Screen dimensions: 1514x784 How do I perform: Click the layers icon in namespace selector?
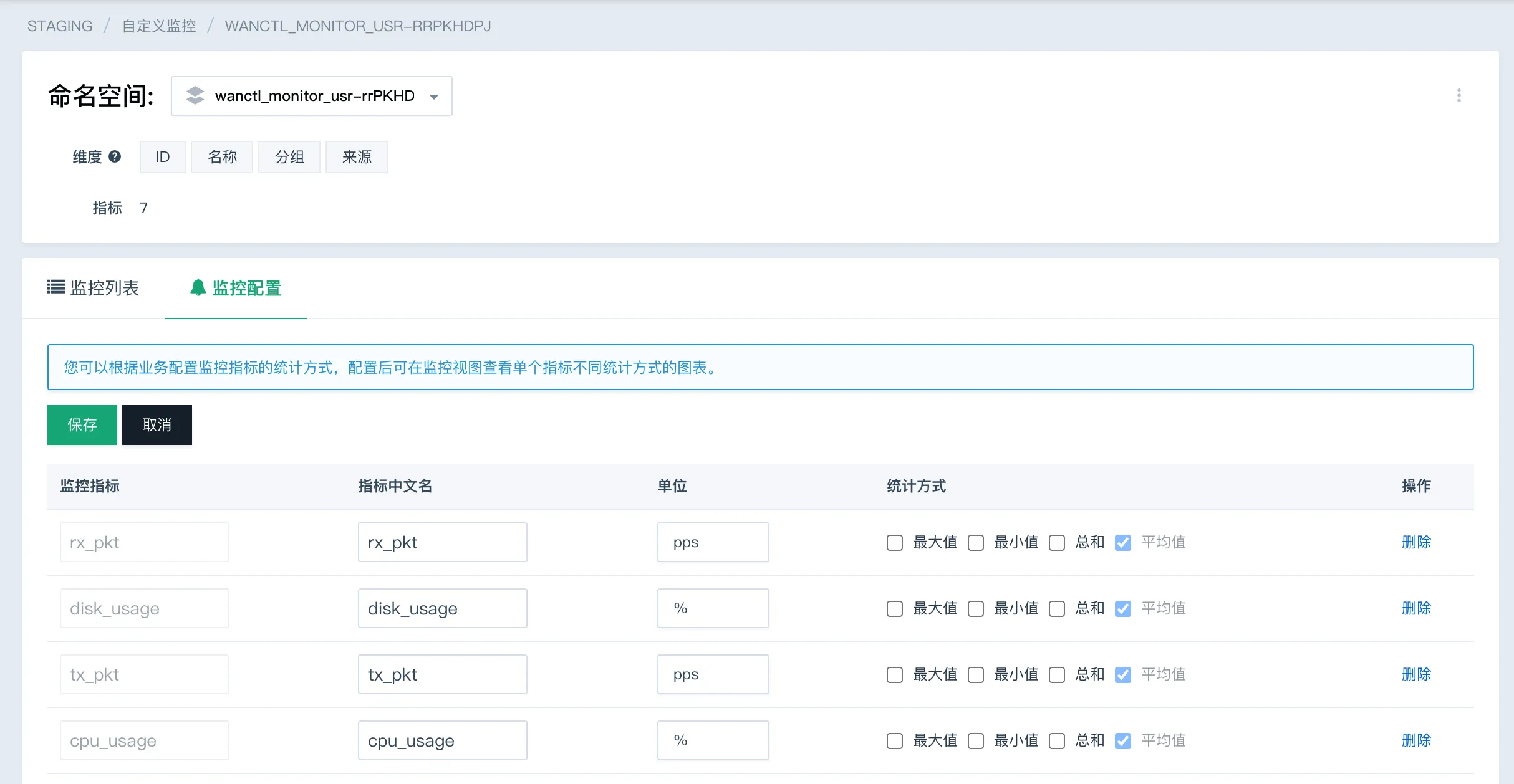195,95
